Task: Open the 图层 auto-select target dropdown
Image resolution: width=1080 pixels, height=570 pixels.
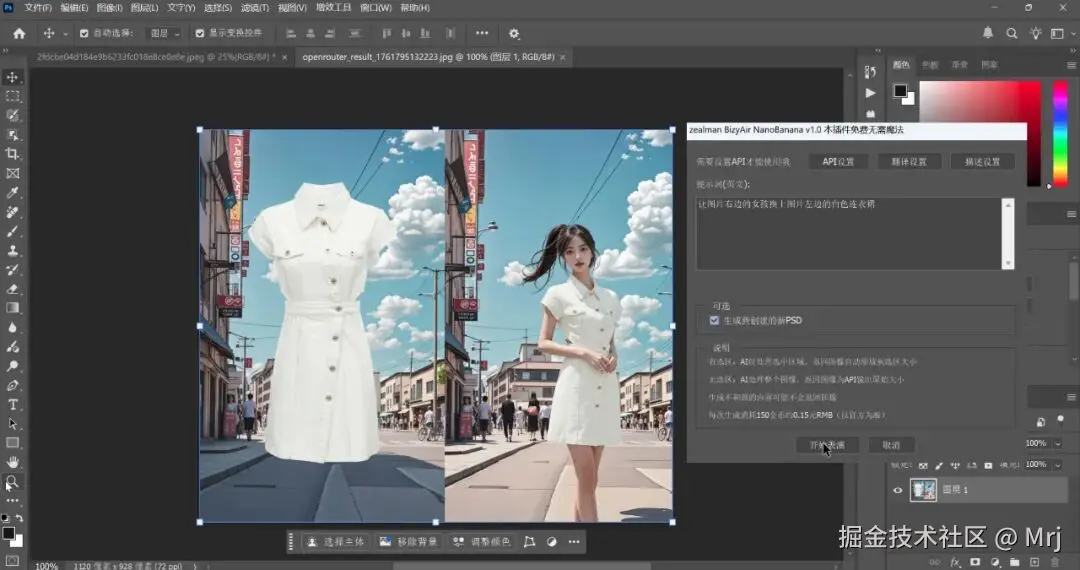Action: [165, 33]
